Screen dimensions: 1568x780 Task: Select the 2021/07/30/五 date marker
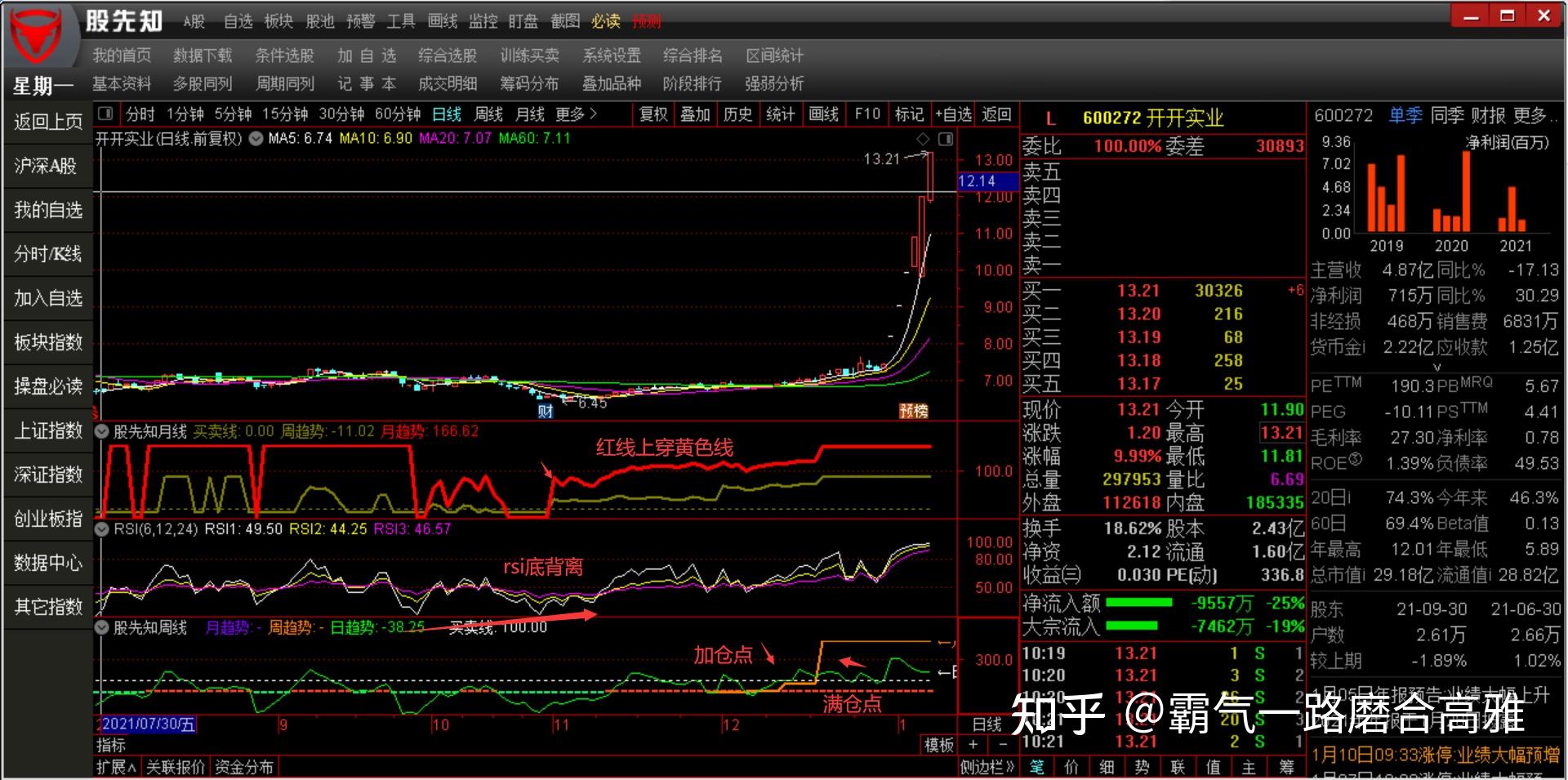(147, 724)
